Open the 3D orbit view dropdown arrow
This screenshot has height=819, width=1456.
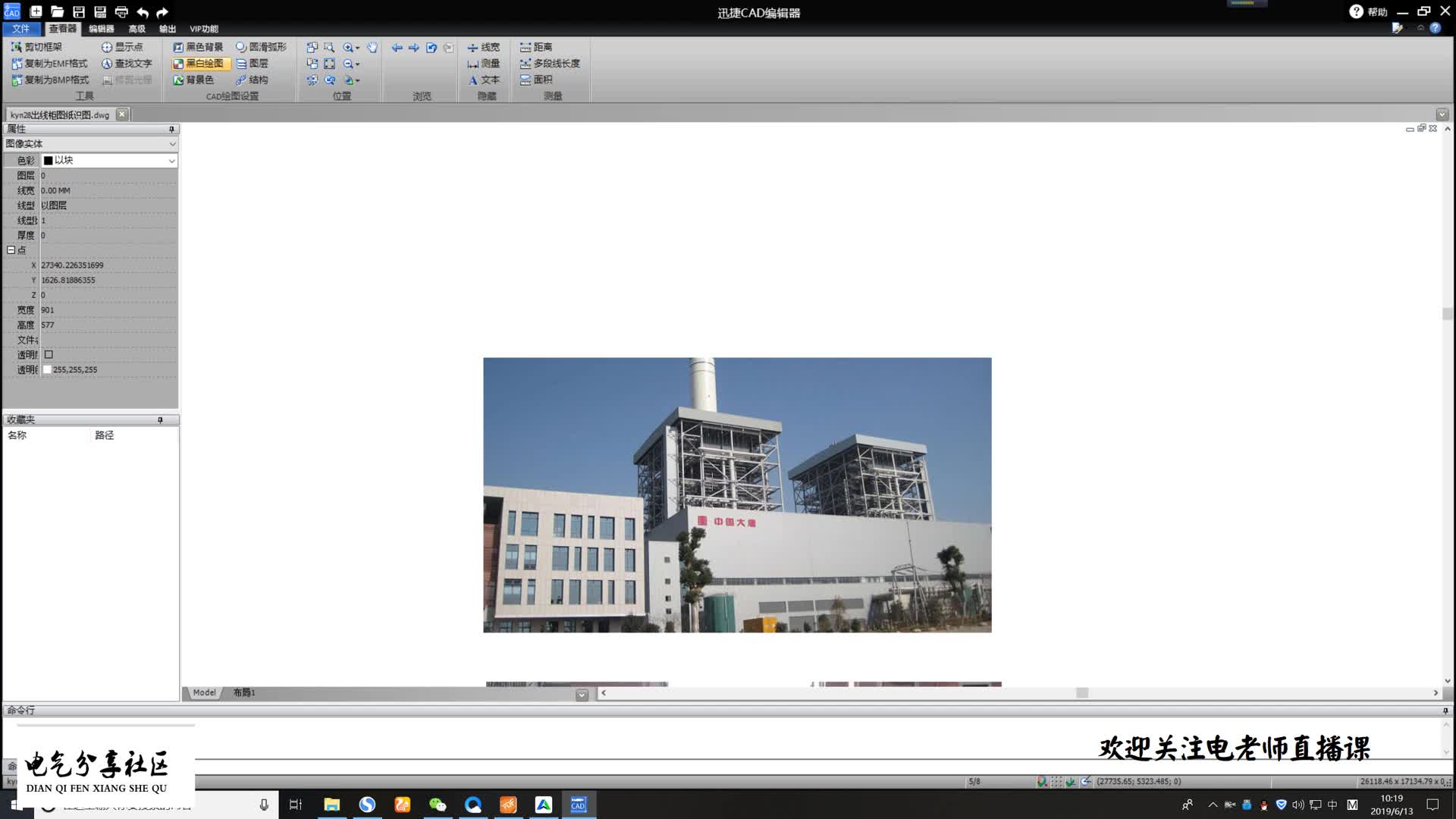point(357,80)
